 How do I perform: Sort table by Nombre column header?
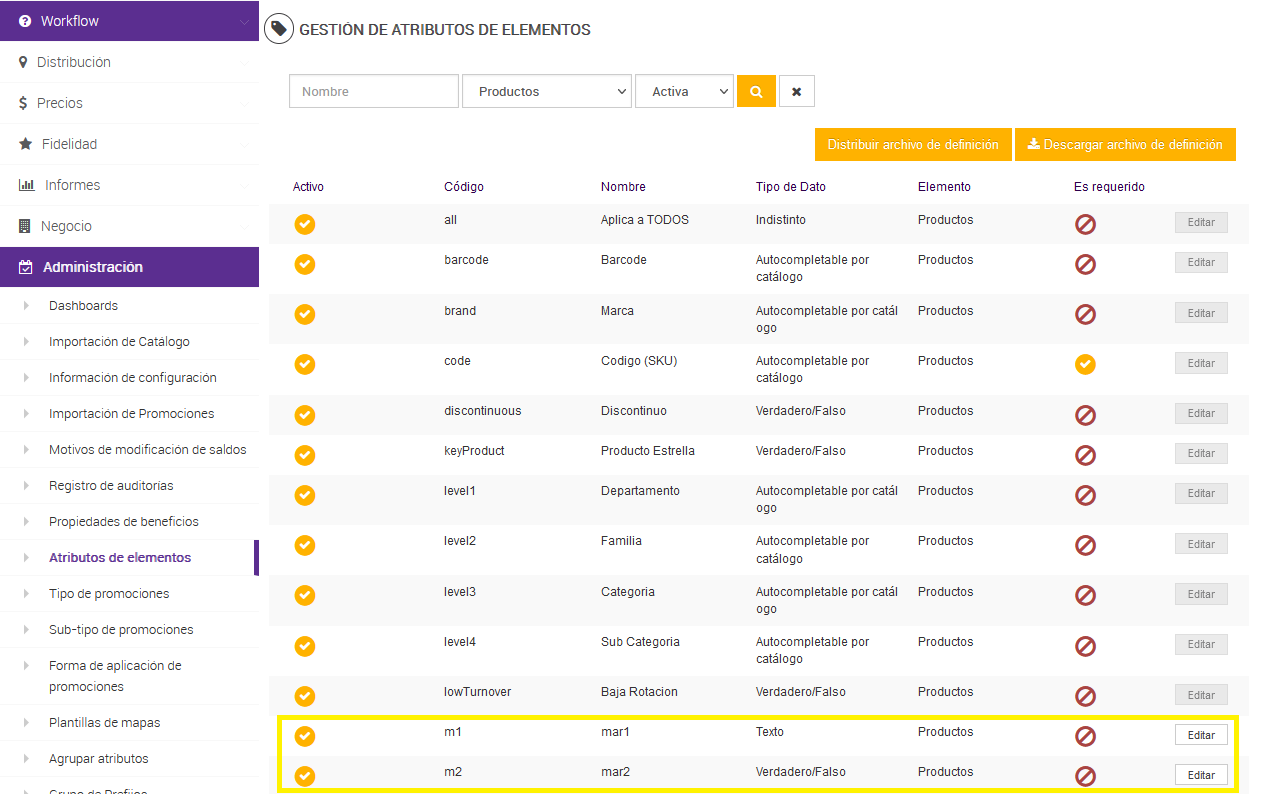coord(623,187)
